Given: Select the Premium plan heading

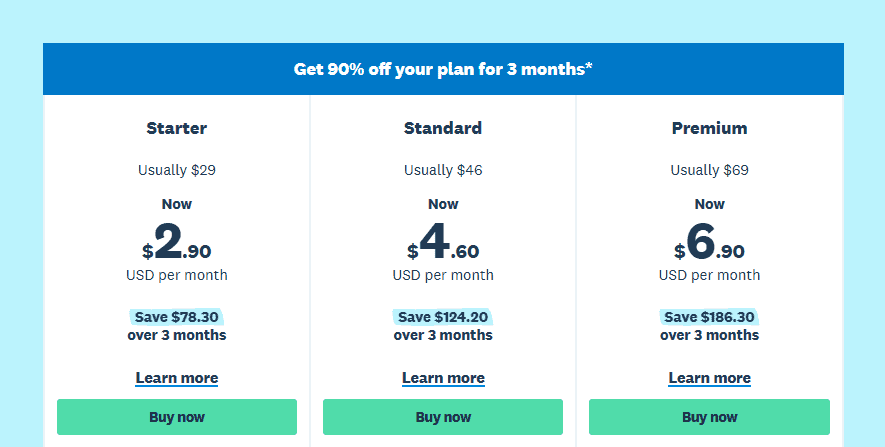Looking at the screenshot, I should (x=709, y=128).
